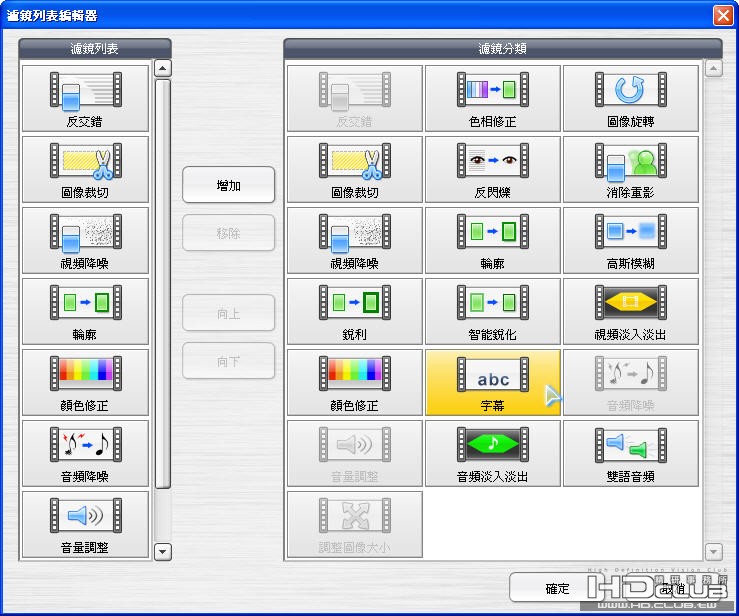
Task: Select 輪廓 in the 濾鏡列表 panel
Action: [85, 312]
